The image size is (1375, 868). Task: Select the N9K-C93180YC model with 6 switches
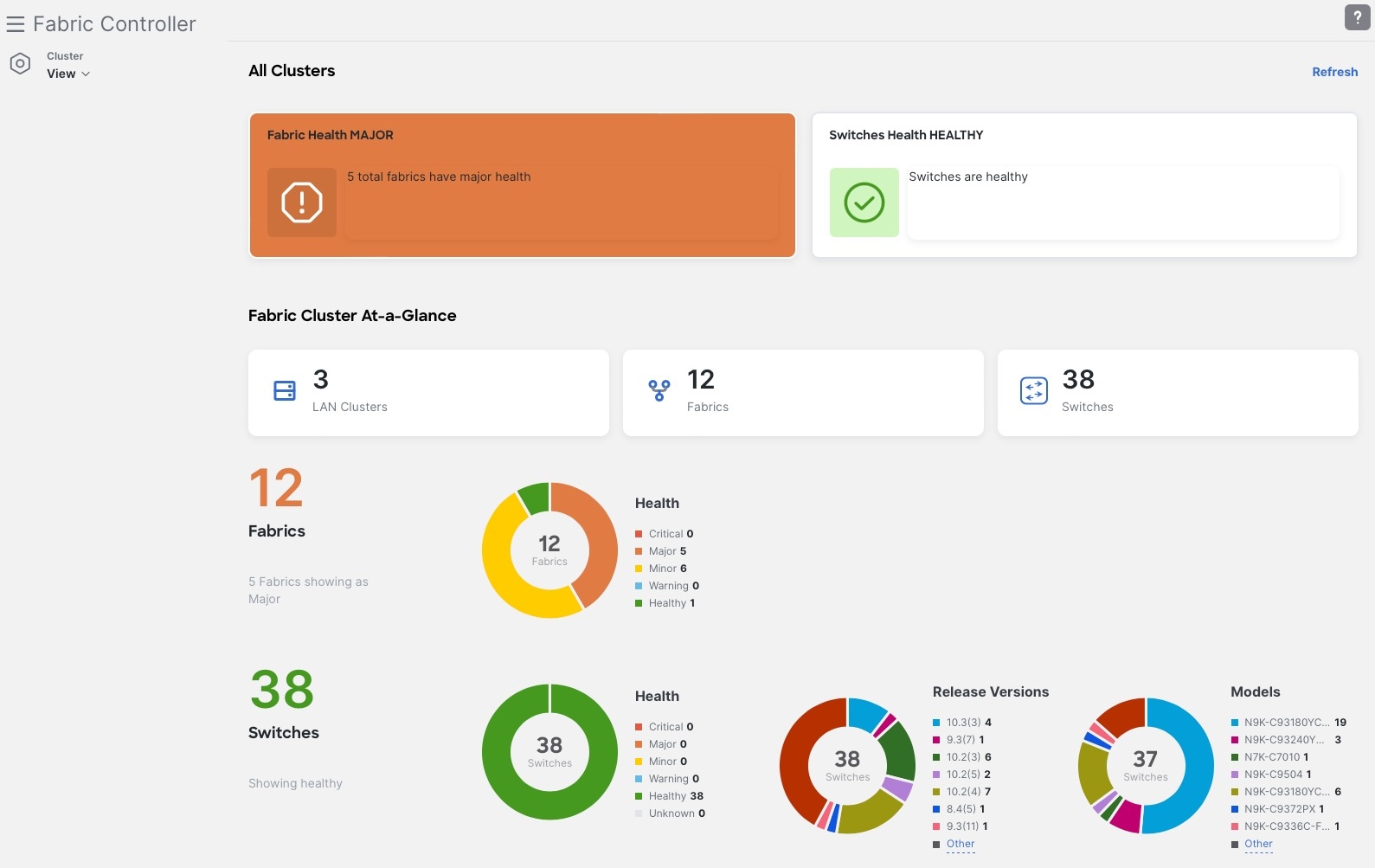click(1287, 792)
